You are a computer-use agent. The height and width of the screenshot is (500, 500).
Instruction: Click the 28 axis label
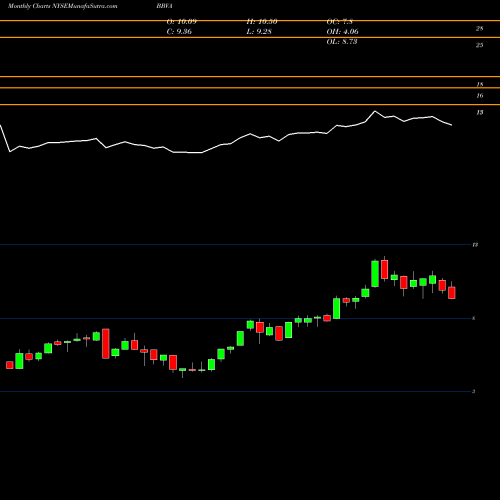pyautogui.click(x=479, y=29)
